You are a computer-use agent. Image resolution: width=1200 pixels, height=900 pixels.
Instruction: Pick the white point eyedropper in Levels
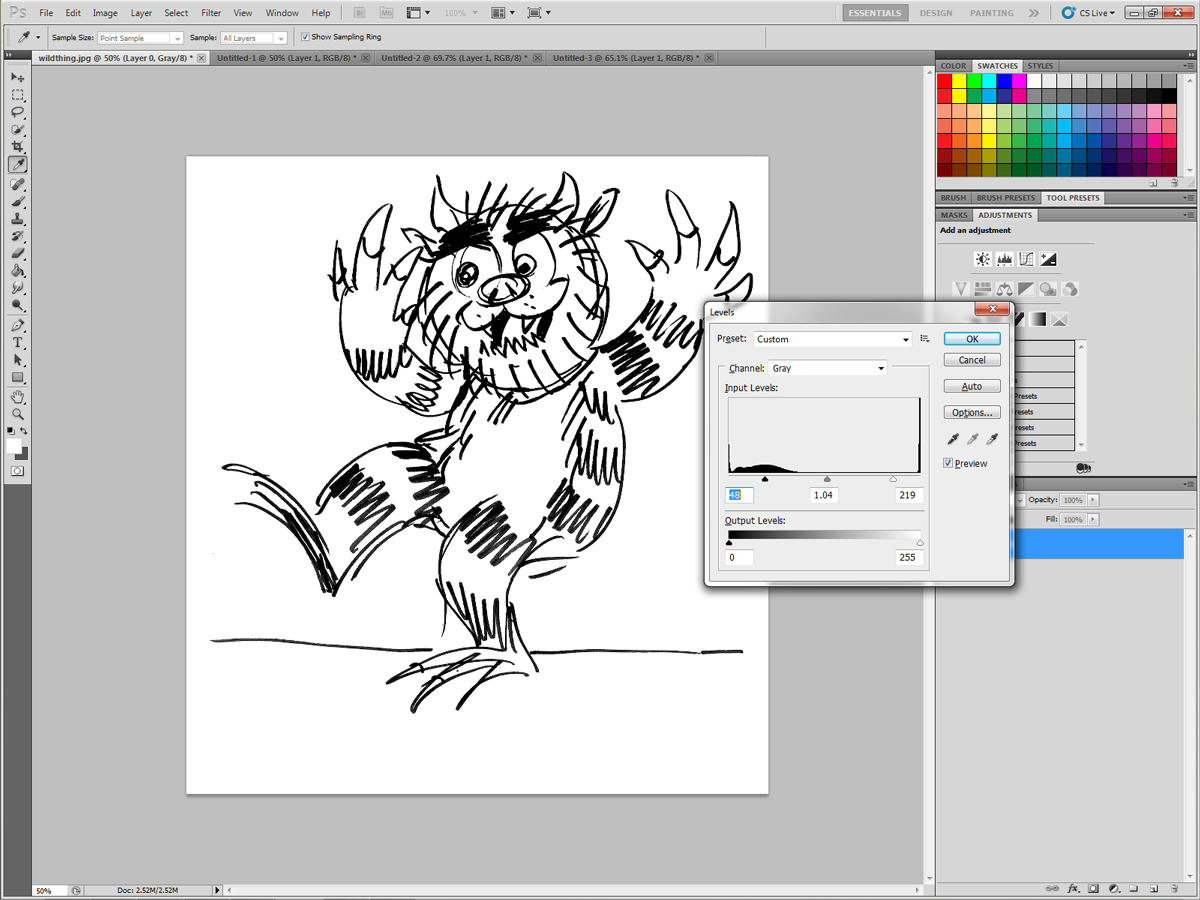click(992, 439)
